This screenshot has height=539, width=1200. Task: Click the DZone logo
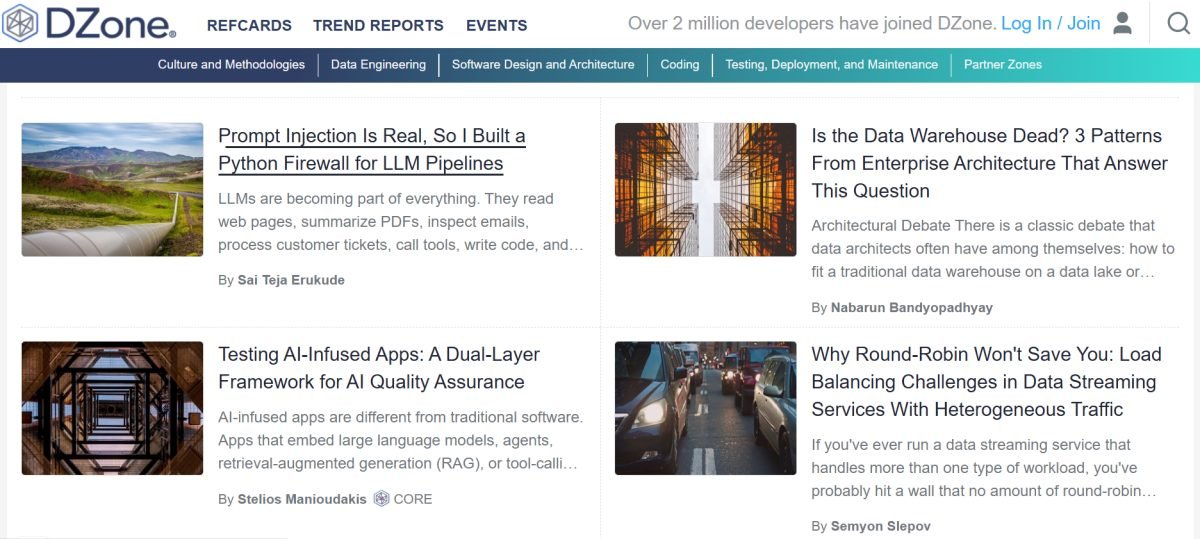point(89,24)
